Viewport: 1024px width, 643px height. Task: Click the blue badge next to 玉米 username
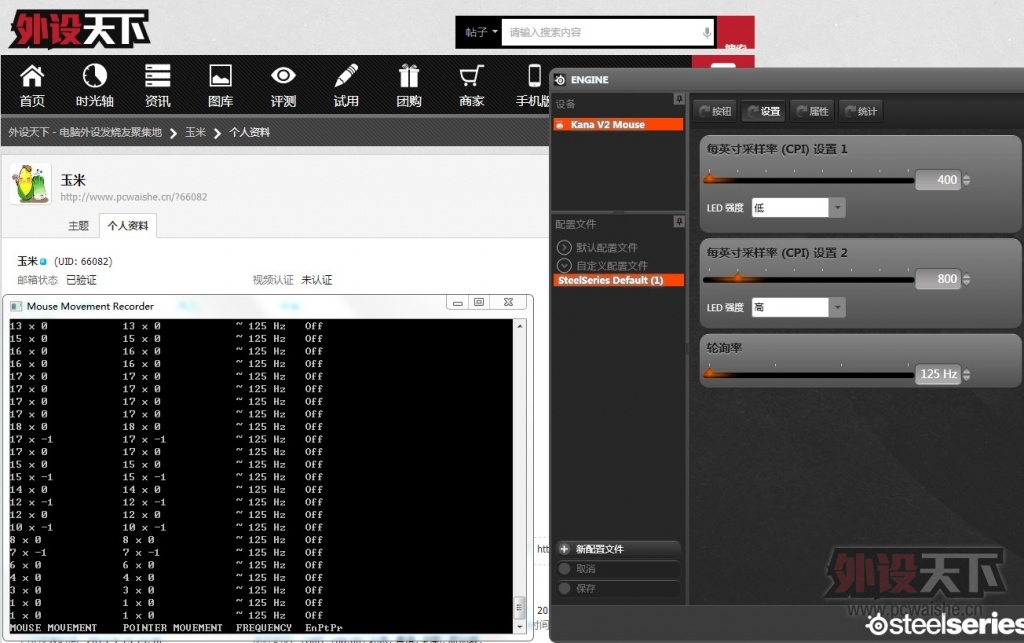click(x=43, y=261)
